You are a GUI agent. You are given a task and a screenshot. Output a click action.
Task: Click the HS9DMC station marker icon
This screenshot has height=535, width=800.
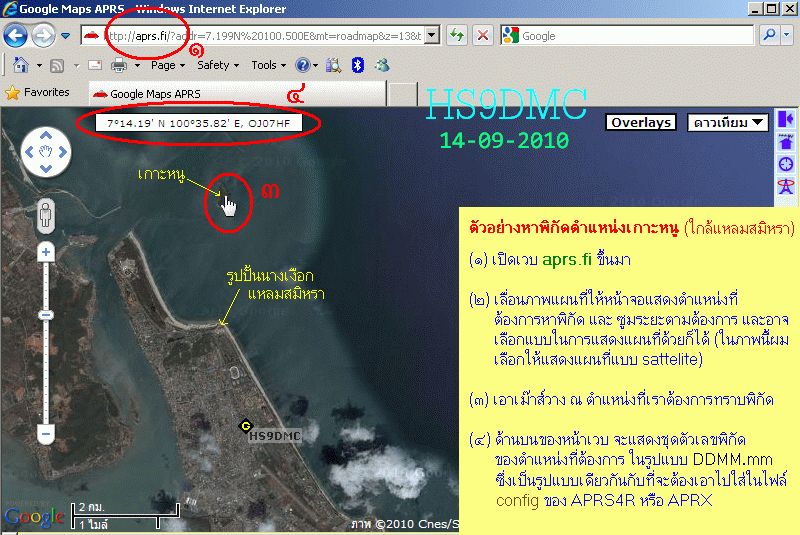pyautogui.click(x=246, y=426)
